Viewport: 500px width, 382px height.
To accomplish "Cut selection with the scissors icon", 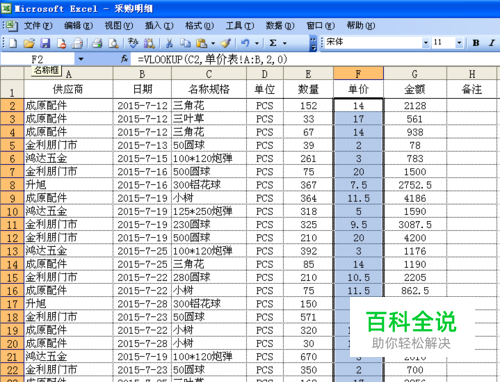I will [x=169, y=43].
